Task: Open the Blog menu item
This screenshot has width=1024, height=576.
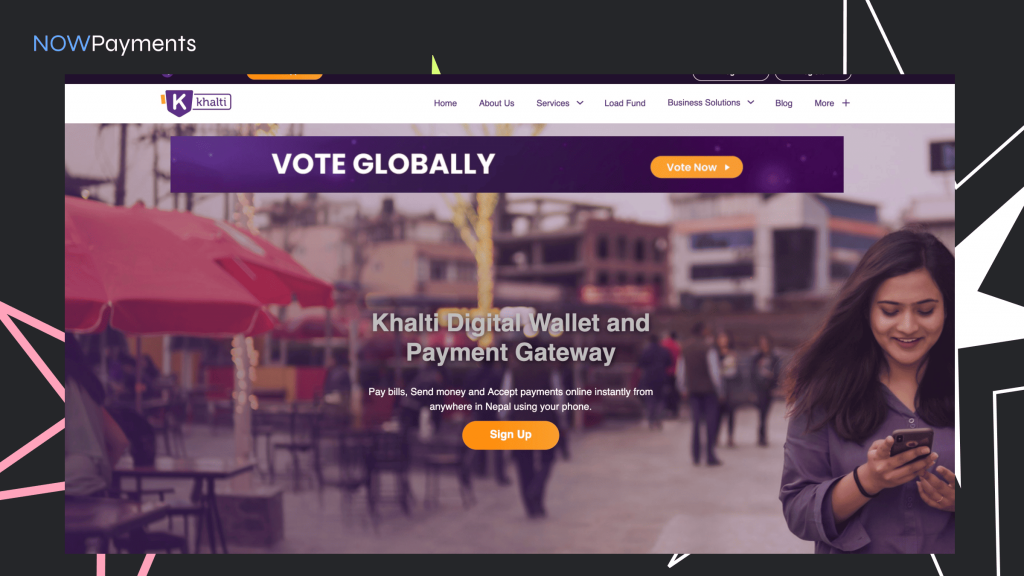Action: click(784, 103)
